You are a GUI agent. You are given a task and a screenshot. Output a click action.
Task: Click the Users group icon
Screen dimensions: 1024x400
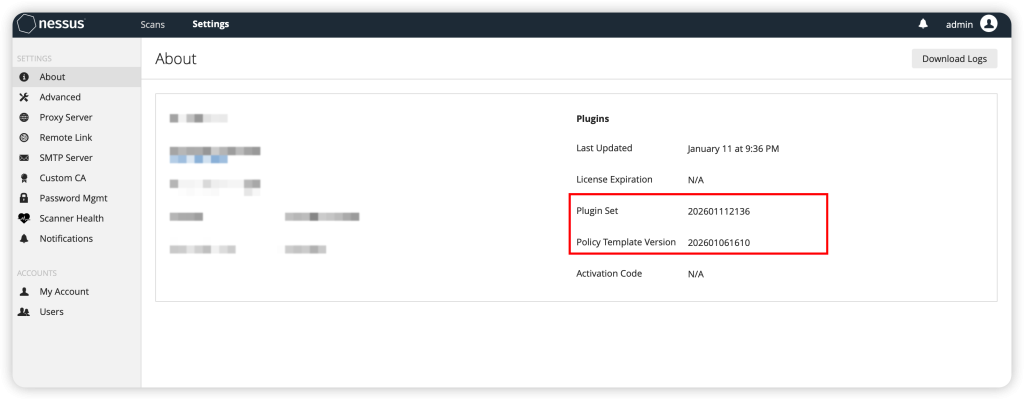click(x=24, y=312)
